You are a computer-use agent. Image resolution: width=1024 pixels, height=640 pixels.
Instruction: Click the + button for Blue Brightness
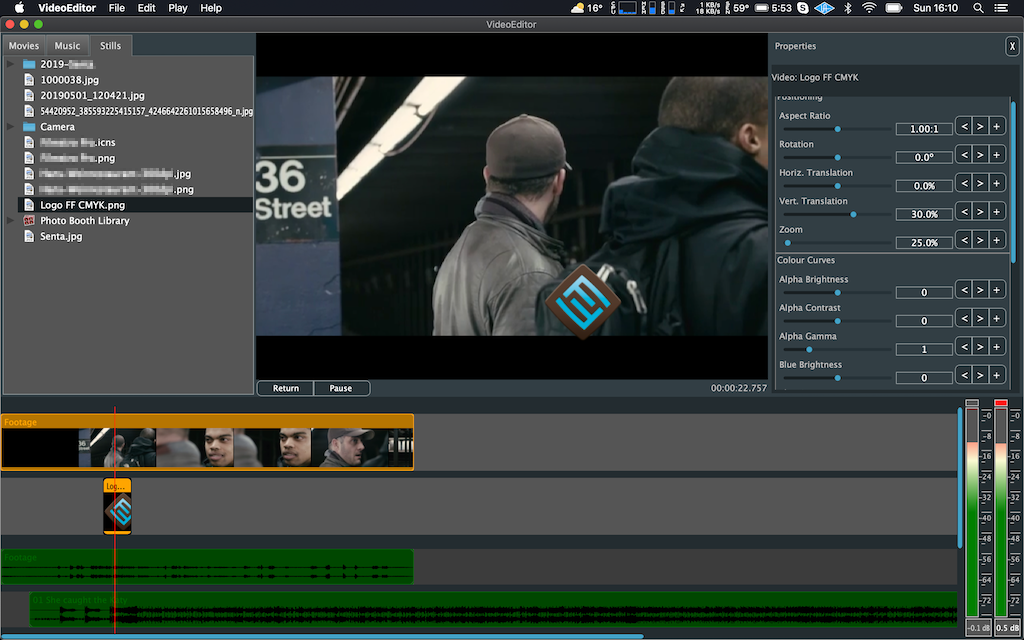click(x=997, y=375)
